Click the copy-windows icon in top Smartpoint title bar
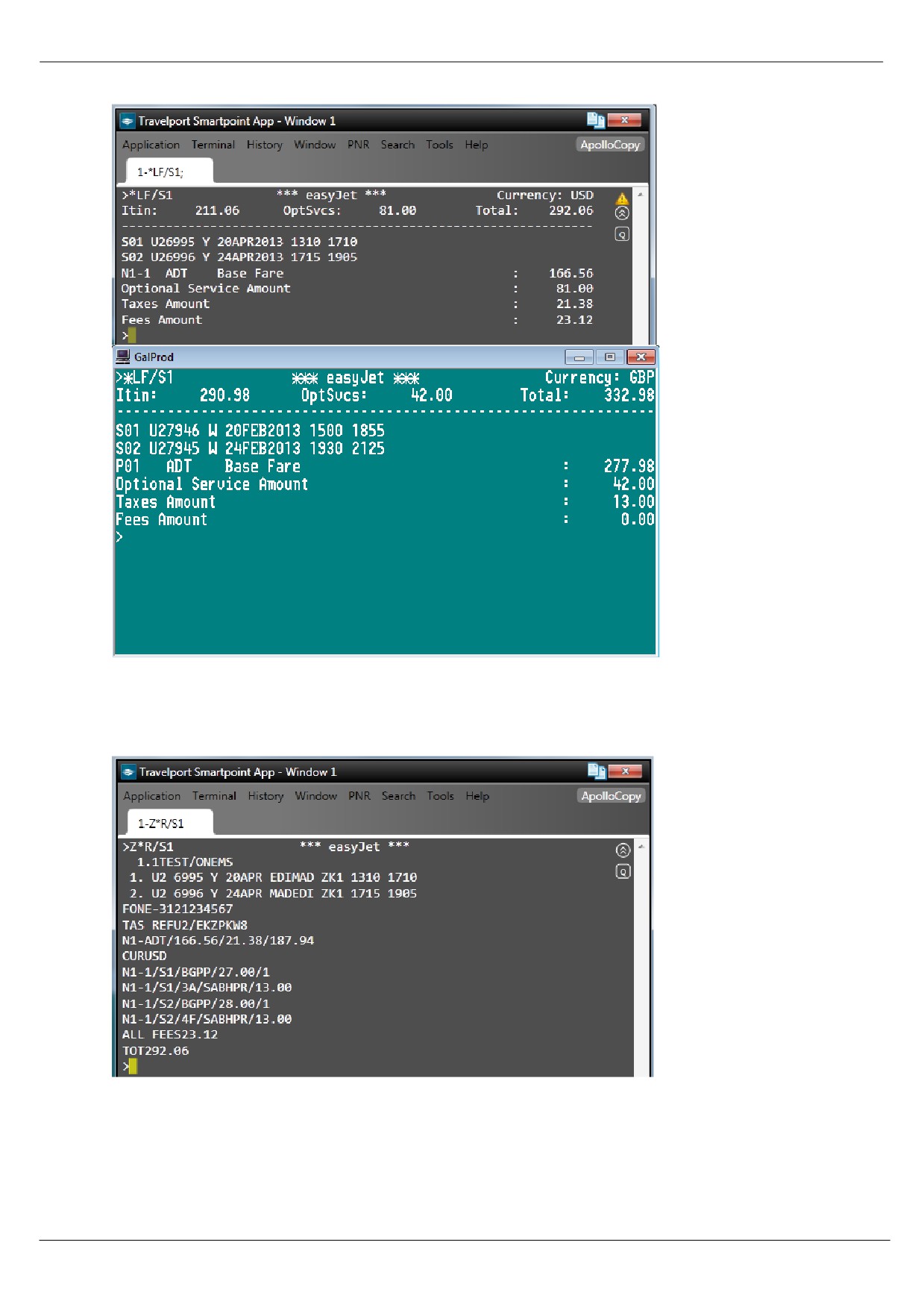 595,120
